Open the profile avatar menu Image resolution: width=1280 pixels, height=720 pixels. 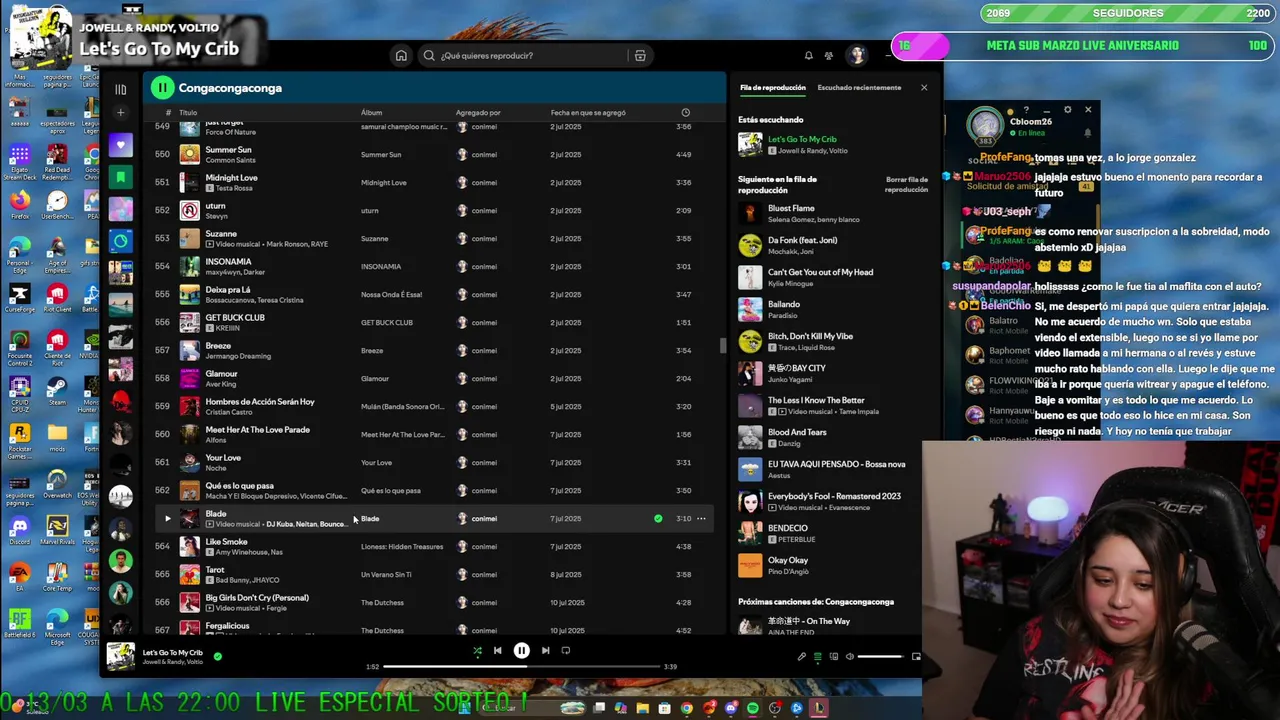tap(857, 55)
